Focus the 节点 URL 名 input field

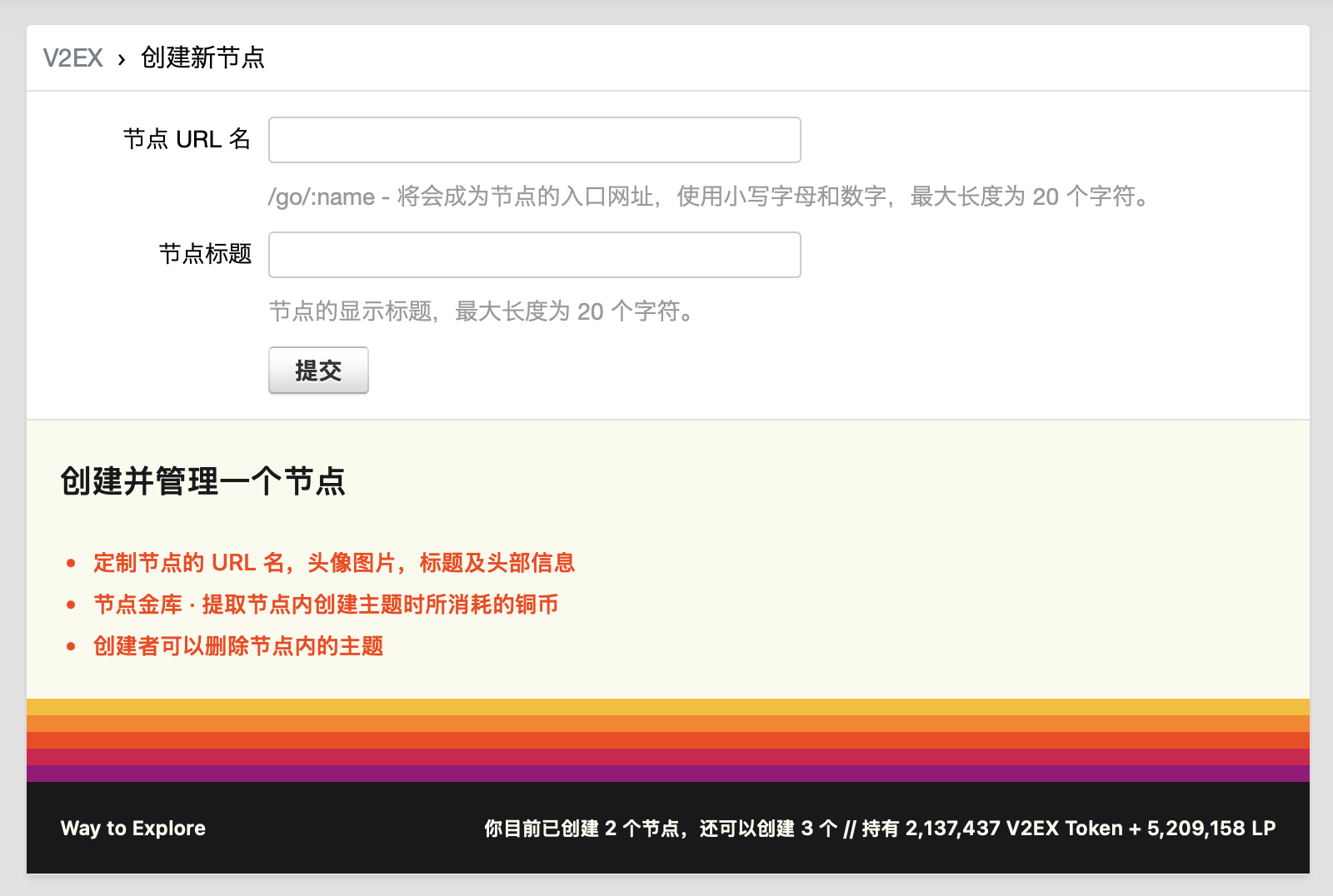534,140
